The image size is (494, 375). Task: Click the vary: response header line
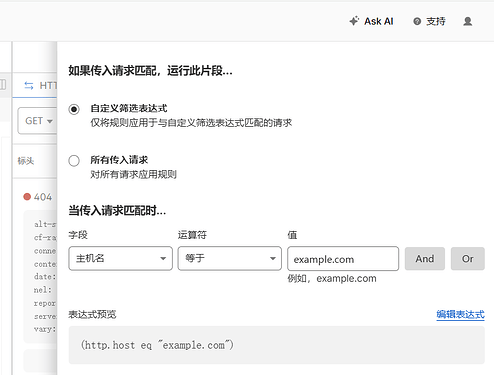(x=45, y=329)
